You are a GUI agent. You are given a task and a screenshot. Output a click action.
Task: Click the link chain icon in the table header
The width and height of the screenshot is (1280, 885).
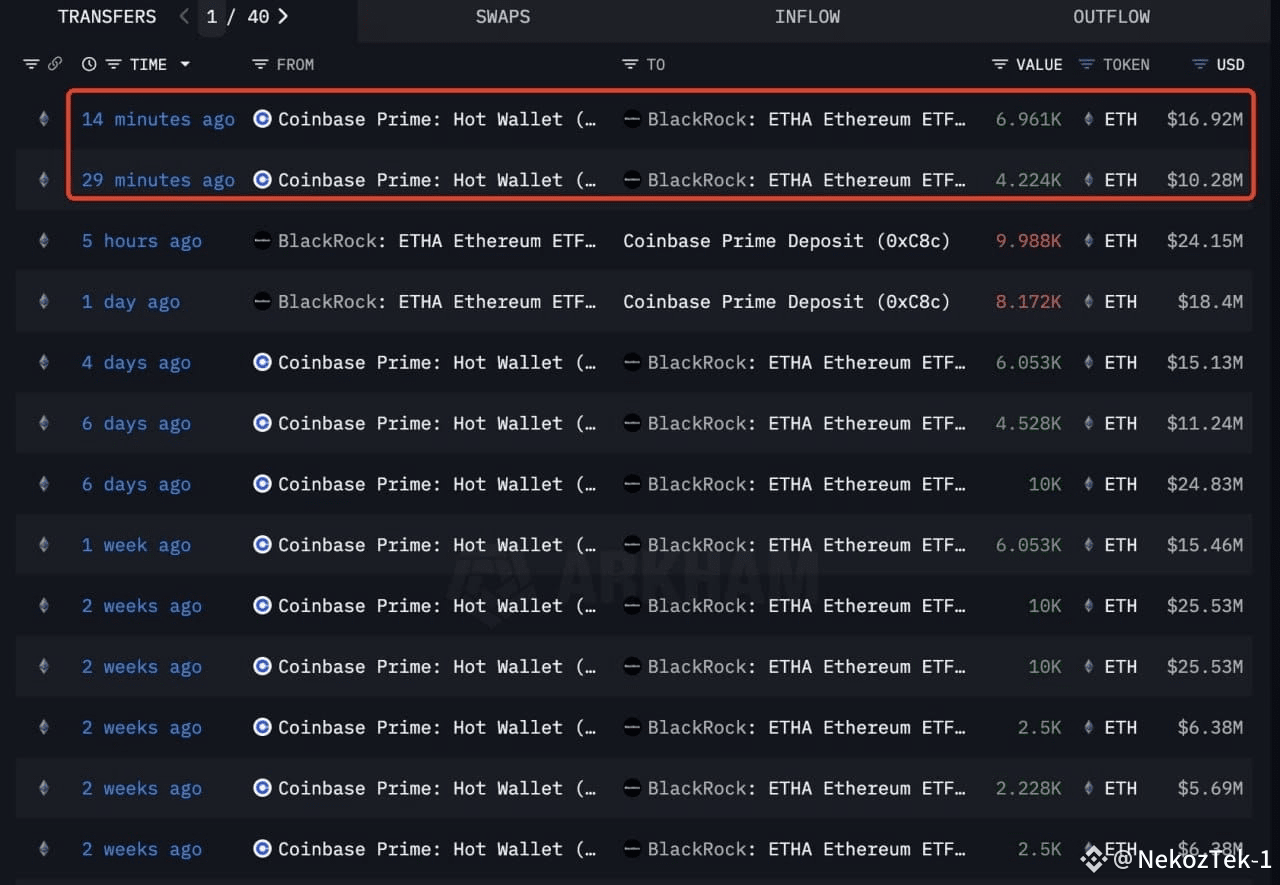(55, 64)
